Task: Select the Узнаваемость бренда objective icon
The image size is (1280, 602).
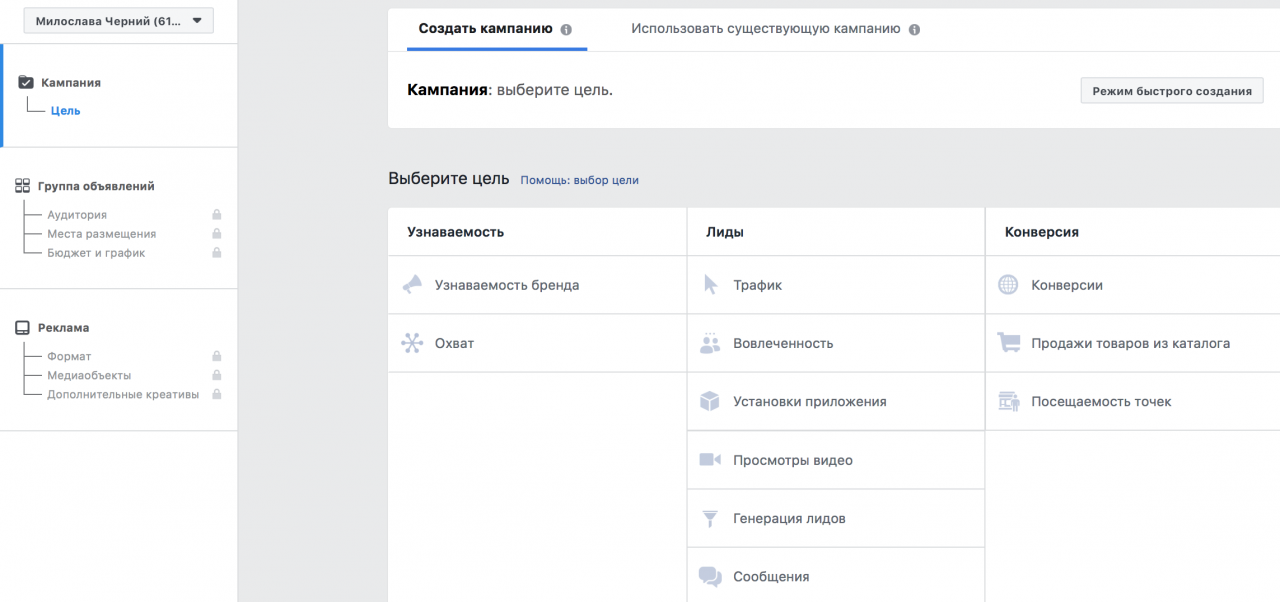Action: tap(413, 284)
